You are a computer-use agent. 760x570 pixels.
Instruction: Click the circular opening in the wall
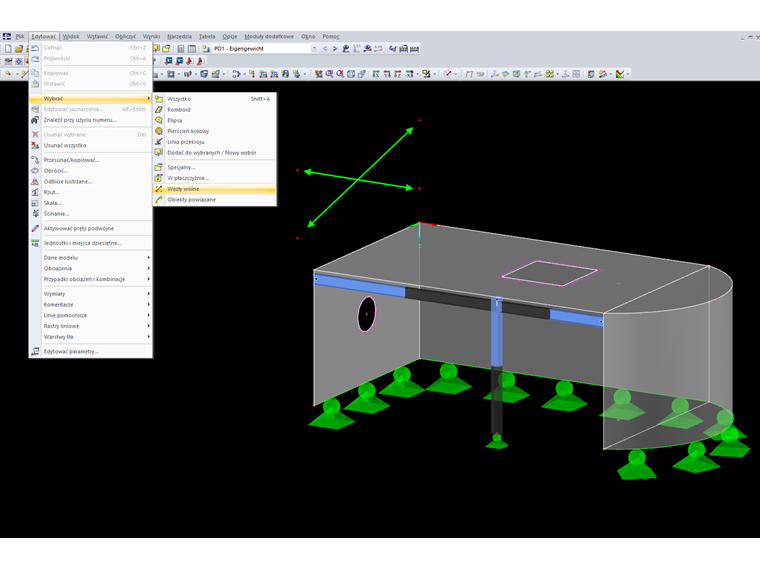[x=366, y=314]
